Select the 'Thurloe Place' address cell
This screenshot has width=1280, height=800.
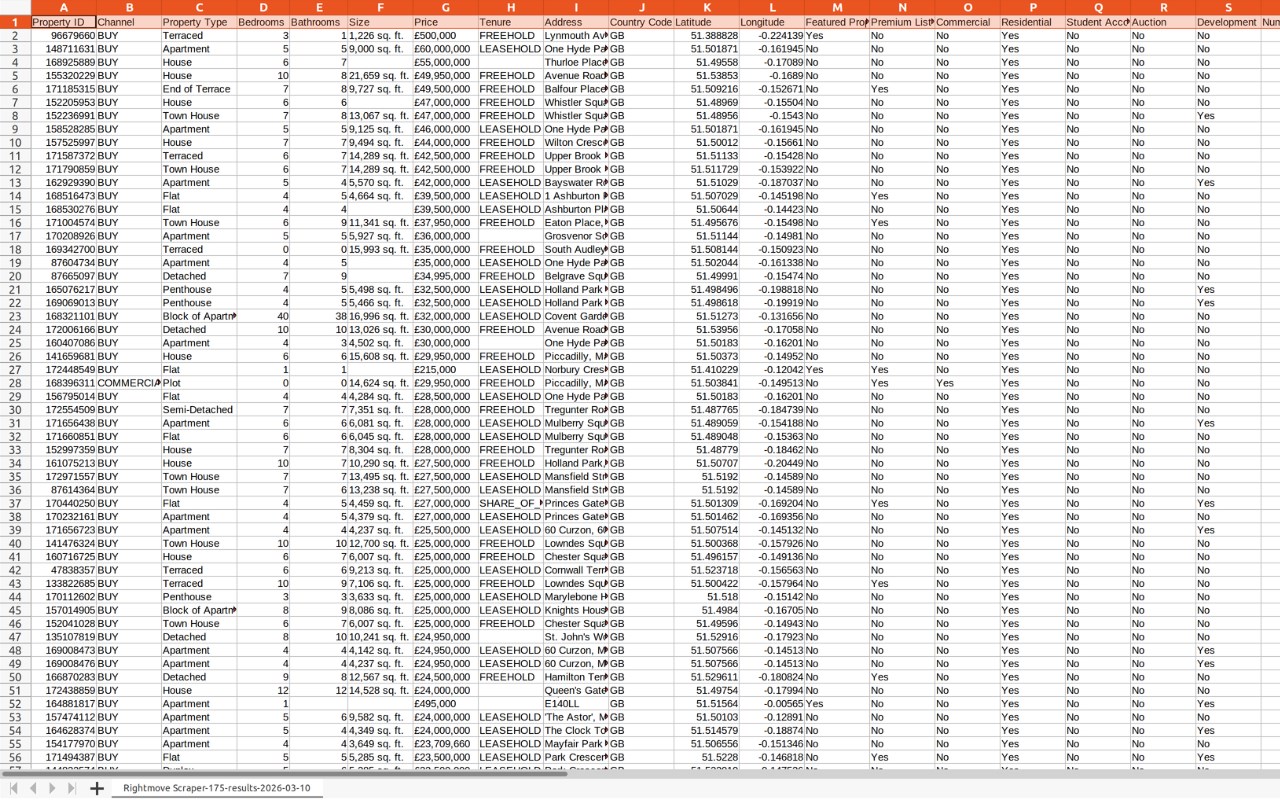click(575, 62)
